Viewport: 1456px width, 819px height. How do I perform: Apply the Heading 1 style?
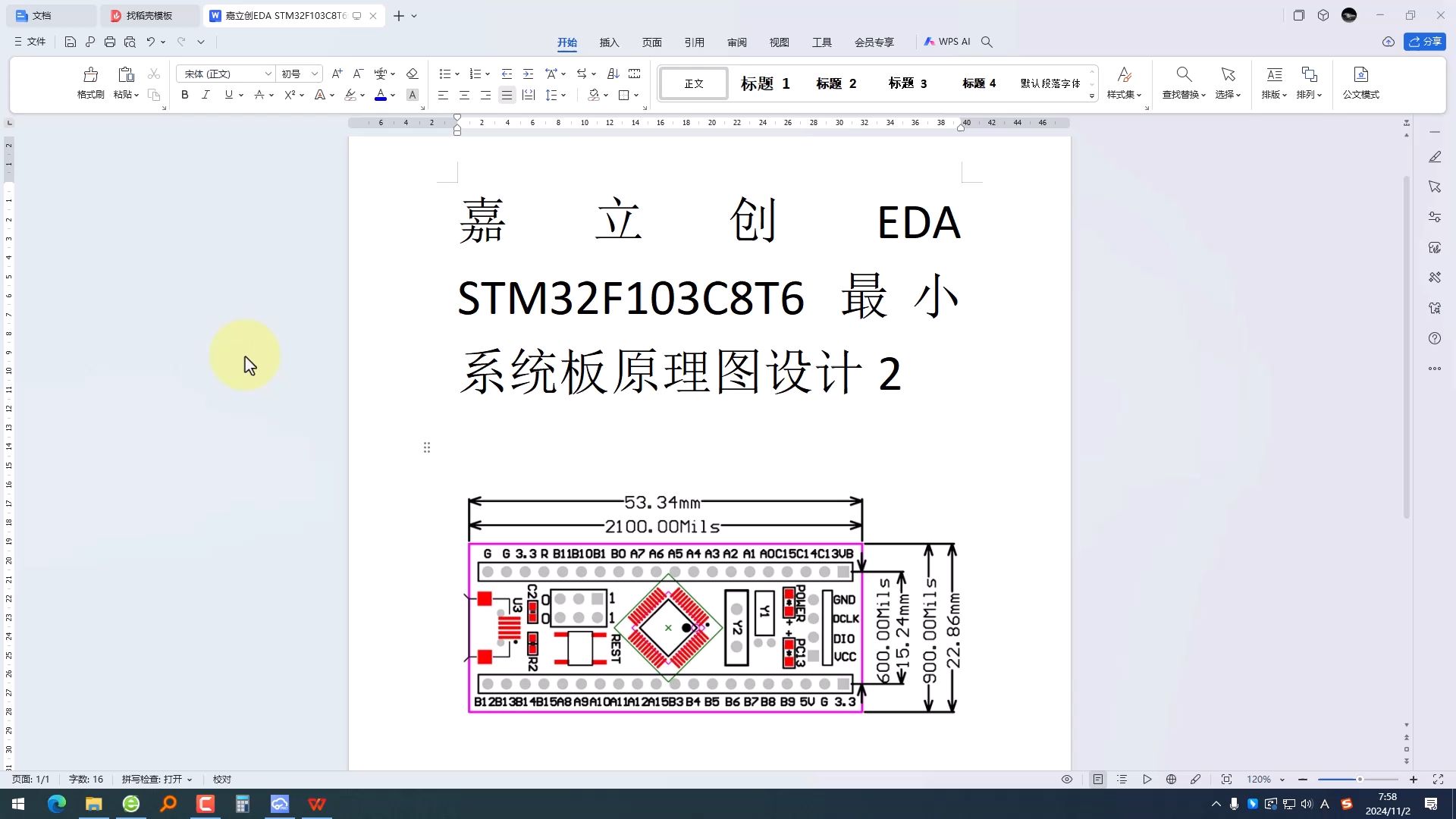[764, 83]
